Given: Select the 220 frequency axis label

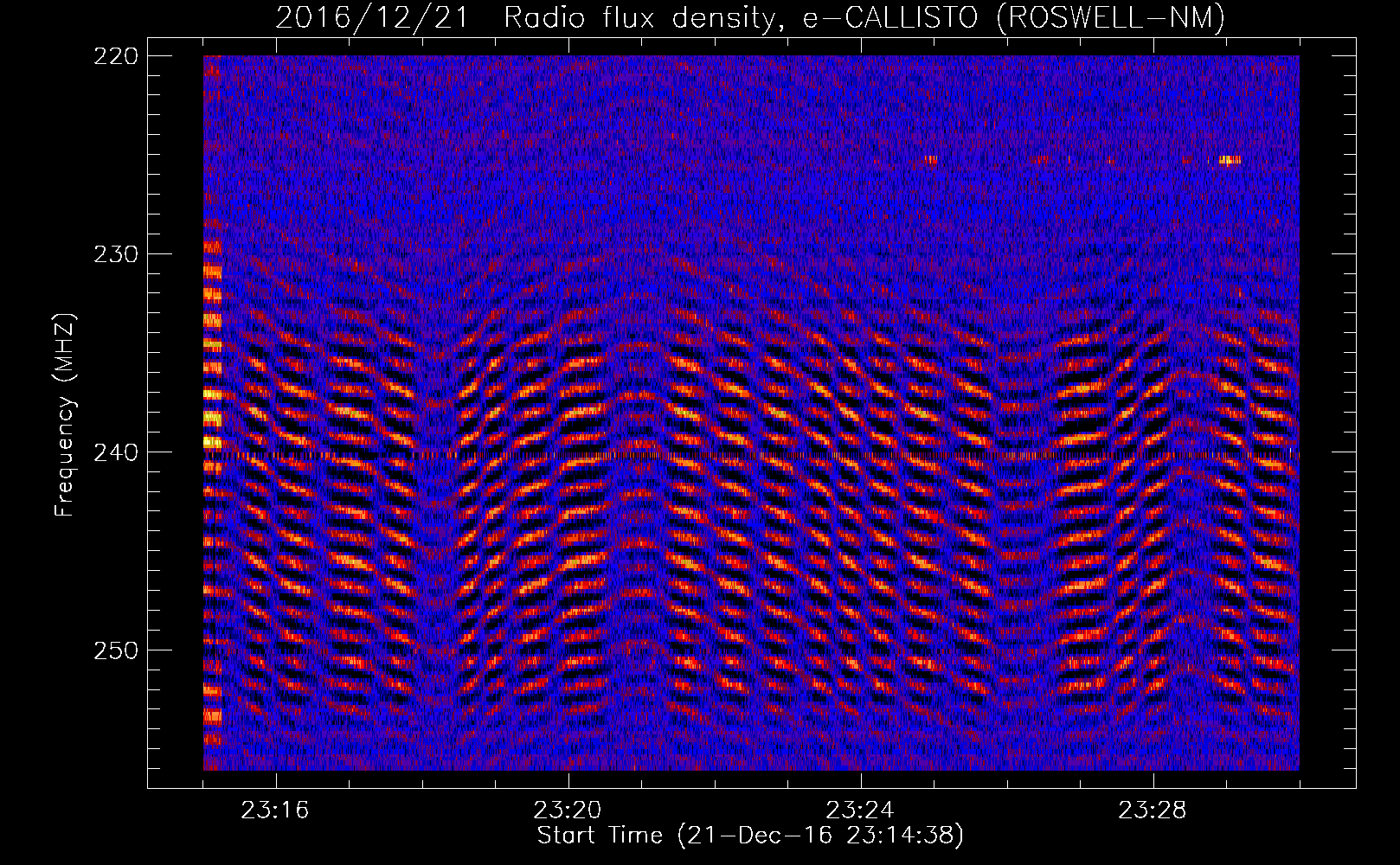Looking at the screenshot, I should click(115, 56).
